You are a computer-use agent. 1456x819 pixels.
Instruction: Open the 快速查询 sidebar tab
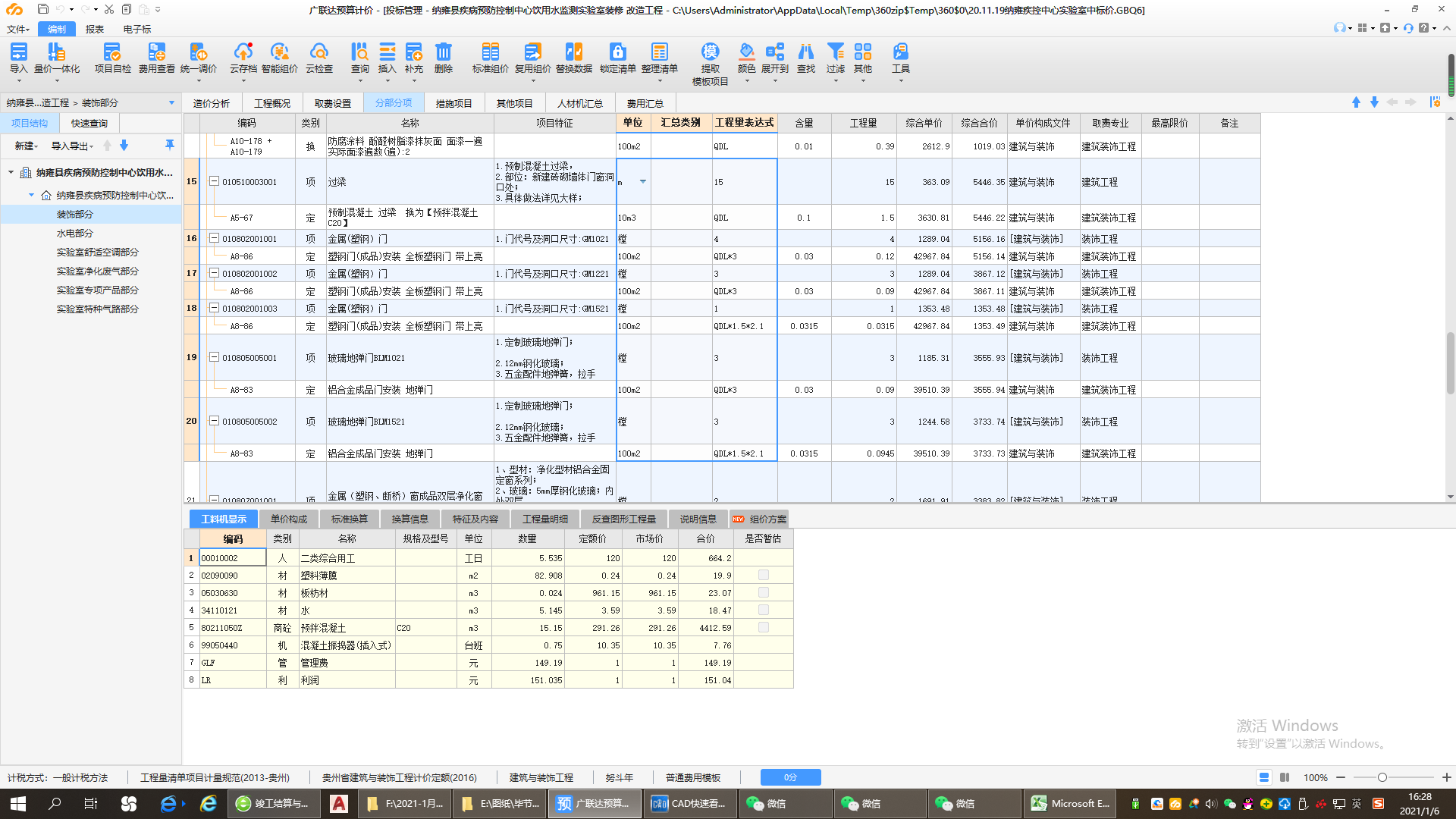click(89, 123)
